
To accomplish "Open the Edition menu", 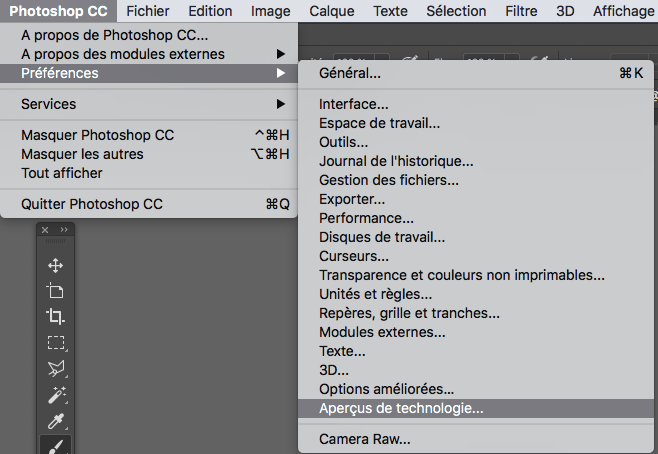I will (x=210, y=11).
